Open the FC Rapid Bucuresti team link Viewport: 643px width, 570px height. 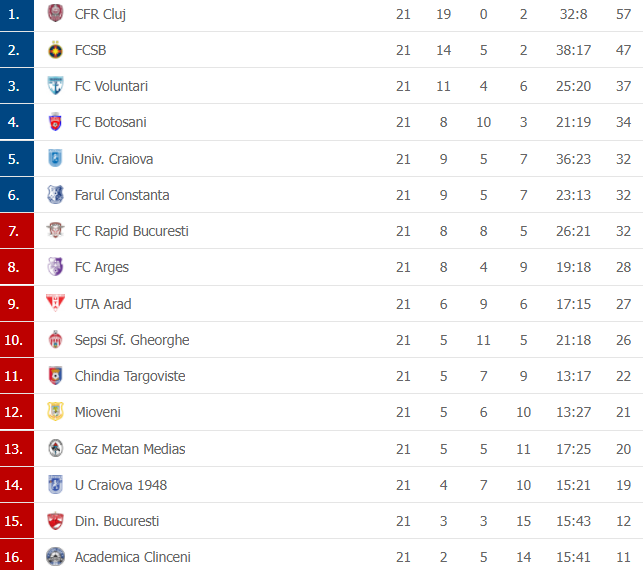pyautogui.click(x=132, y=231)
